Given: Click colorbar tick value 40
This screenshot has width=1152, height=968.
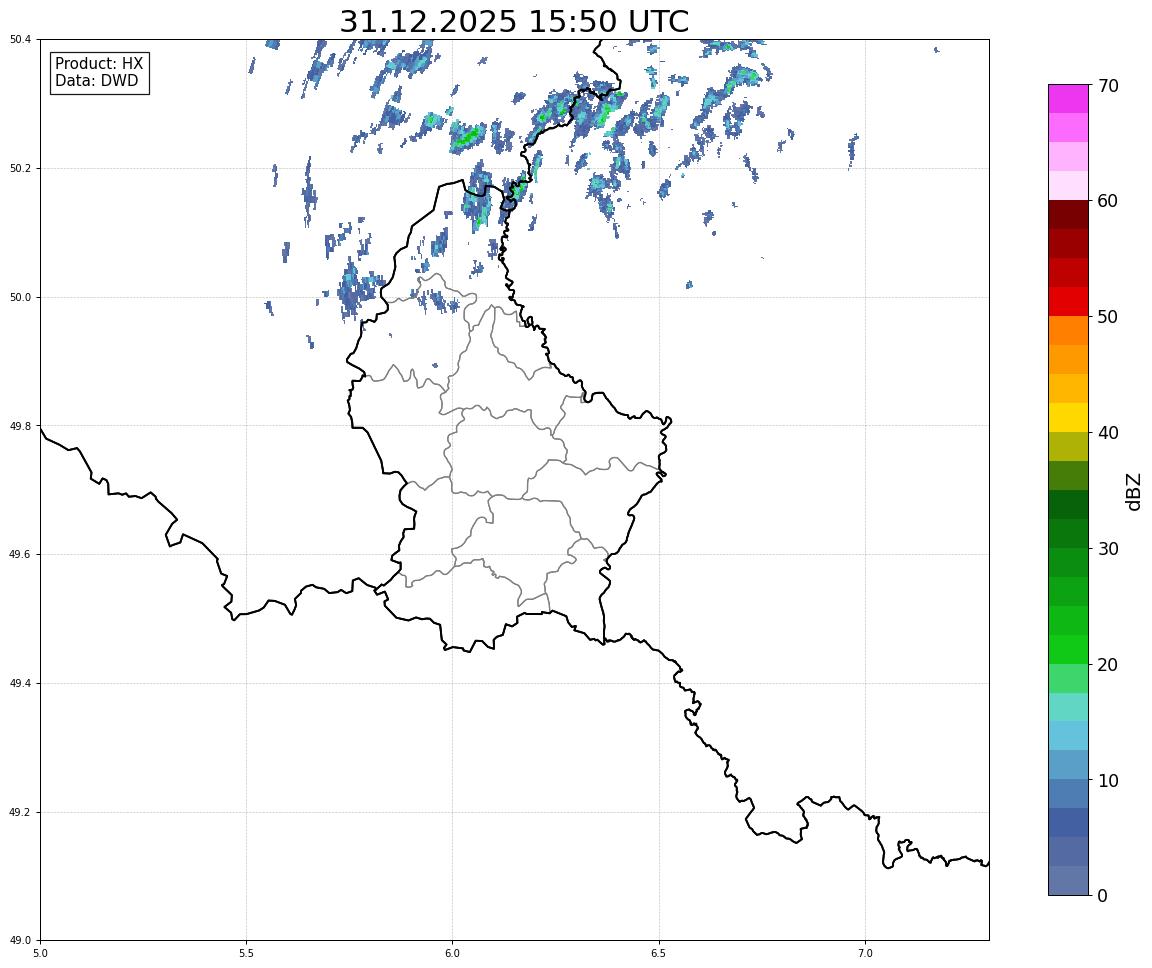Looking at the screenshot, I should [1108, 433].
